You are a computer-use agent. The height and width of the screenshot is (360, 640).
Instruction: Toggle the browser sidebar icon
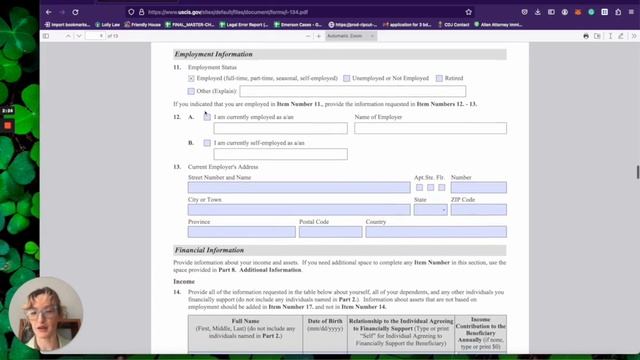click(x=551, y=12)
